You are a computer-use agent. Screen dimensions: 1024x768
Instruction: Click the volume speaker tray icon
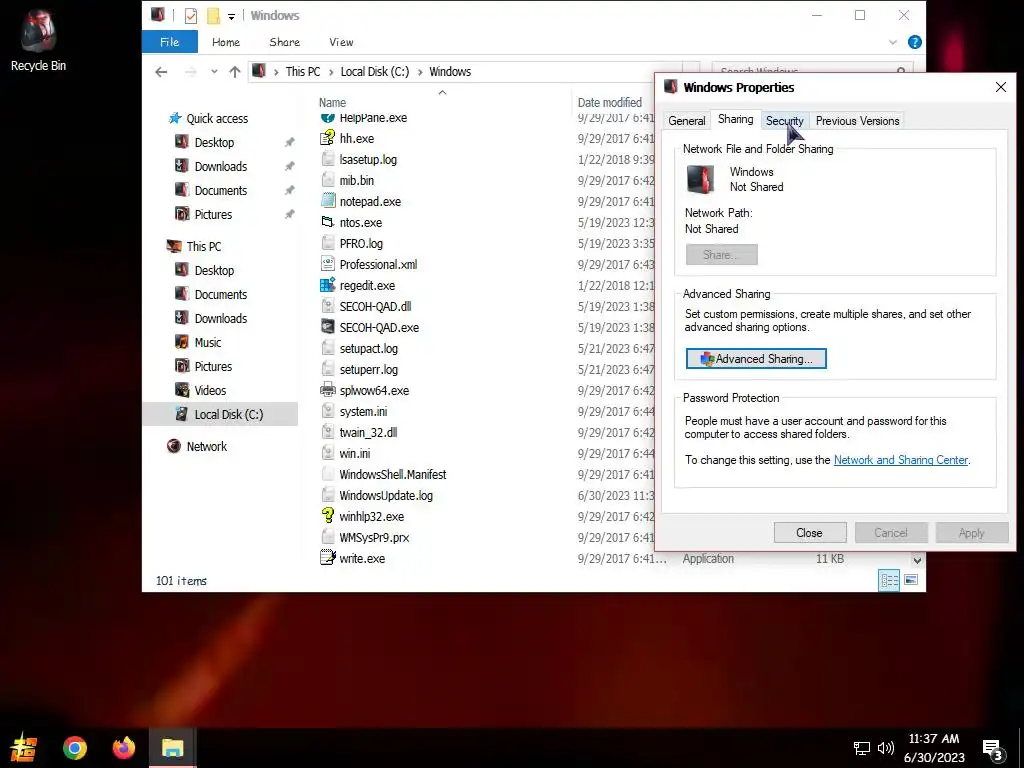pyautogui.click(x=886, y=748)
